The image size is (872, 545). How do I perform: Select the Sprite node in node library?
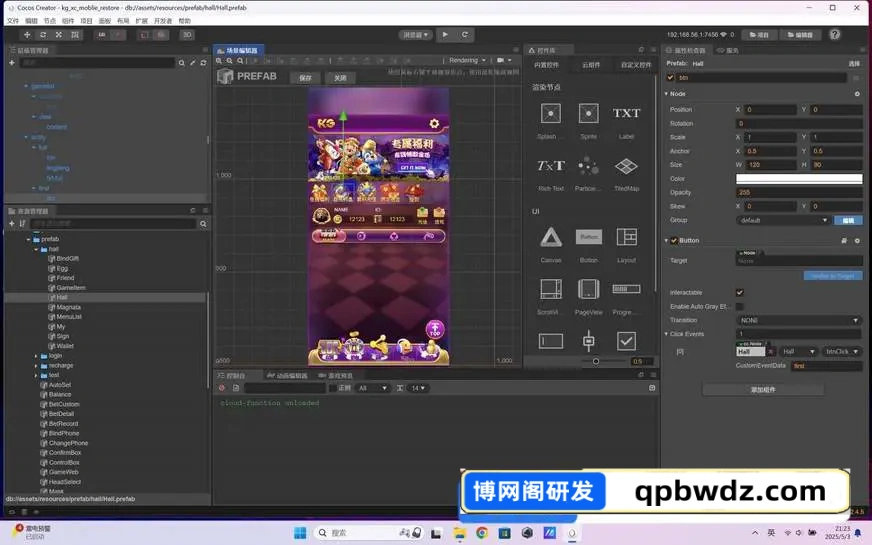588,113
